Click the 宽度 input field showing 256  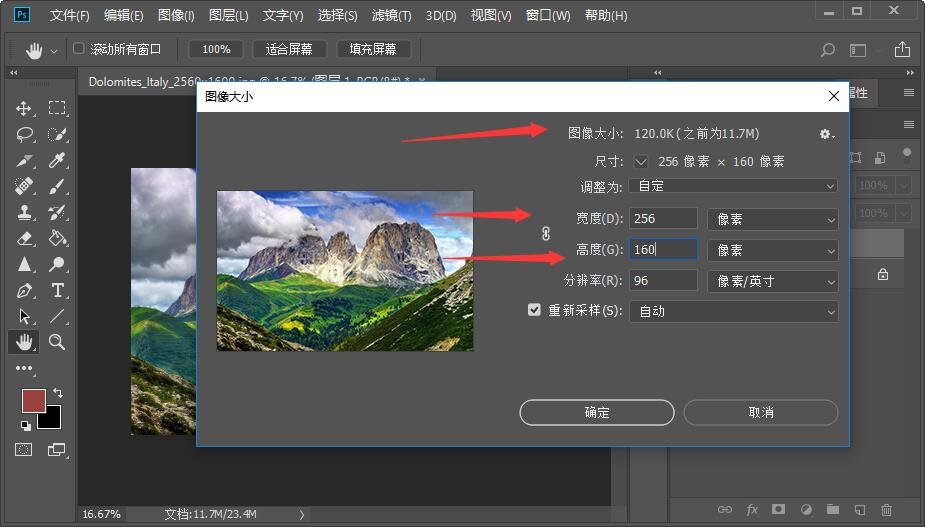point(663,218)
